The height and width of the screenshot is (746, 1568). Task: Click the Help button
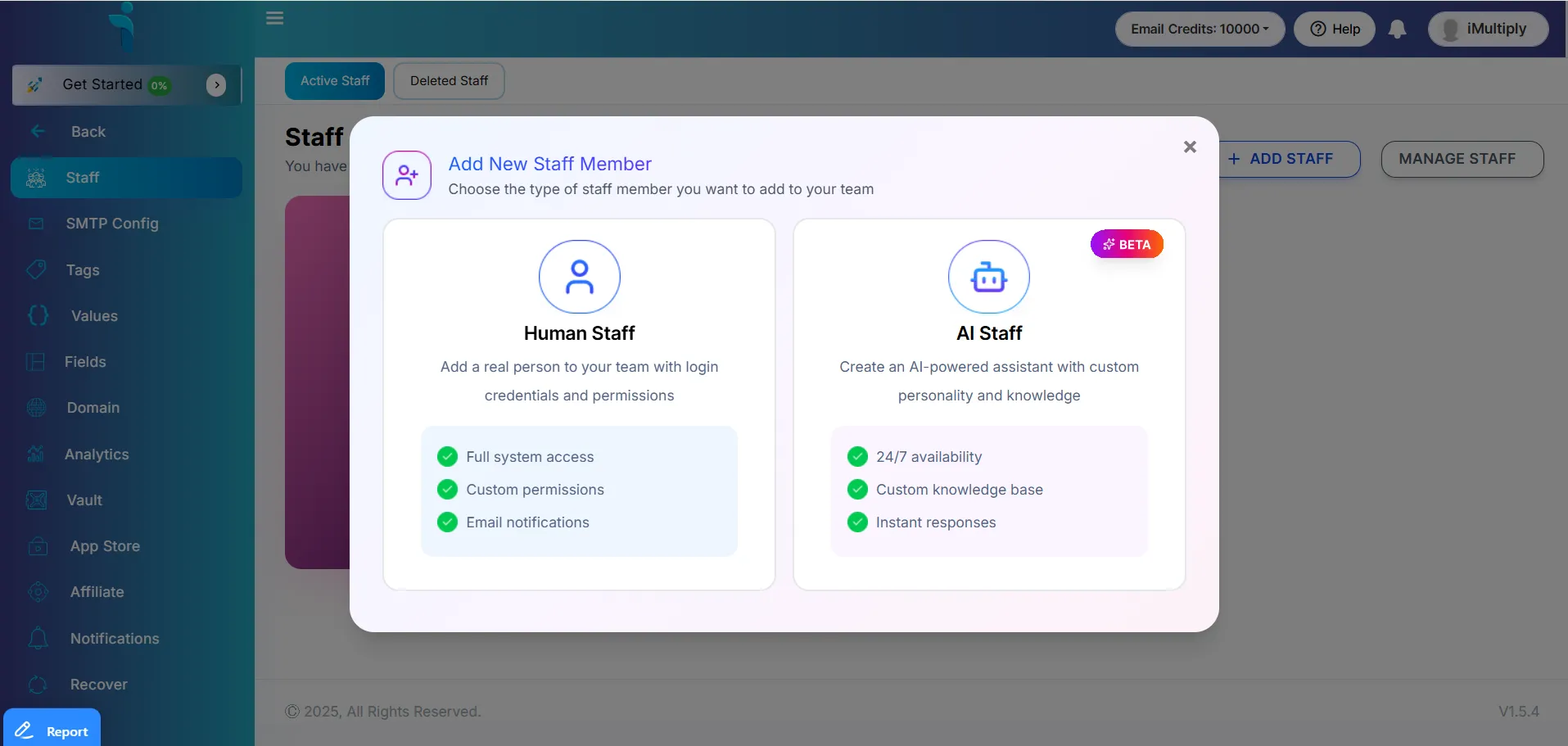(1335, 29)
